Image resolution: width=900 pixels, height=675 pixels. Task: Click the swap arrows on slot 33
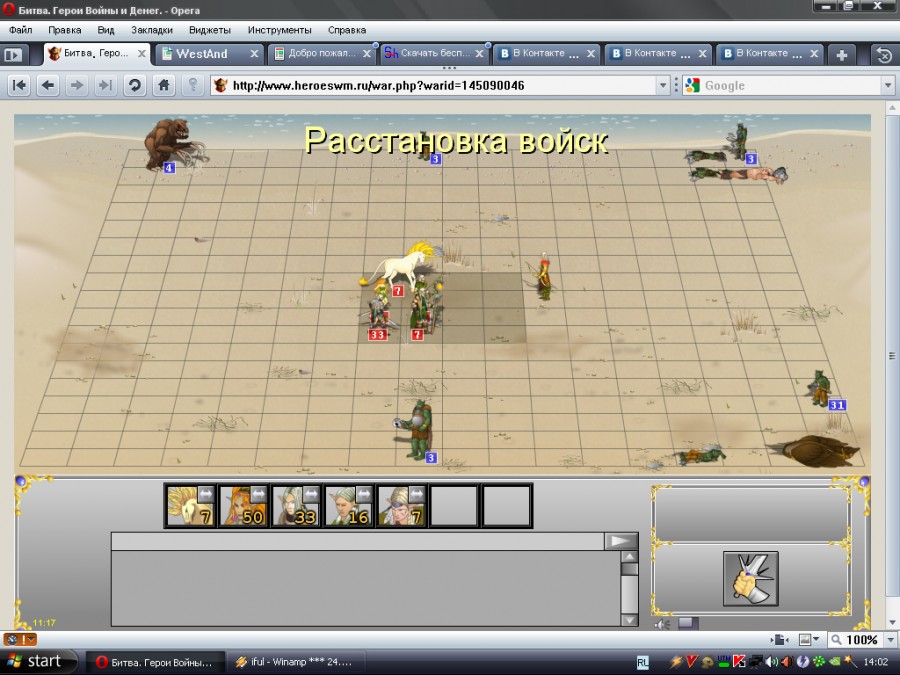pyautogui.click(x=311, y=494)
